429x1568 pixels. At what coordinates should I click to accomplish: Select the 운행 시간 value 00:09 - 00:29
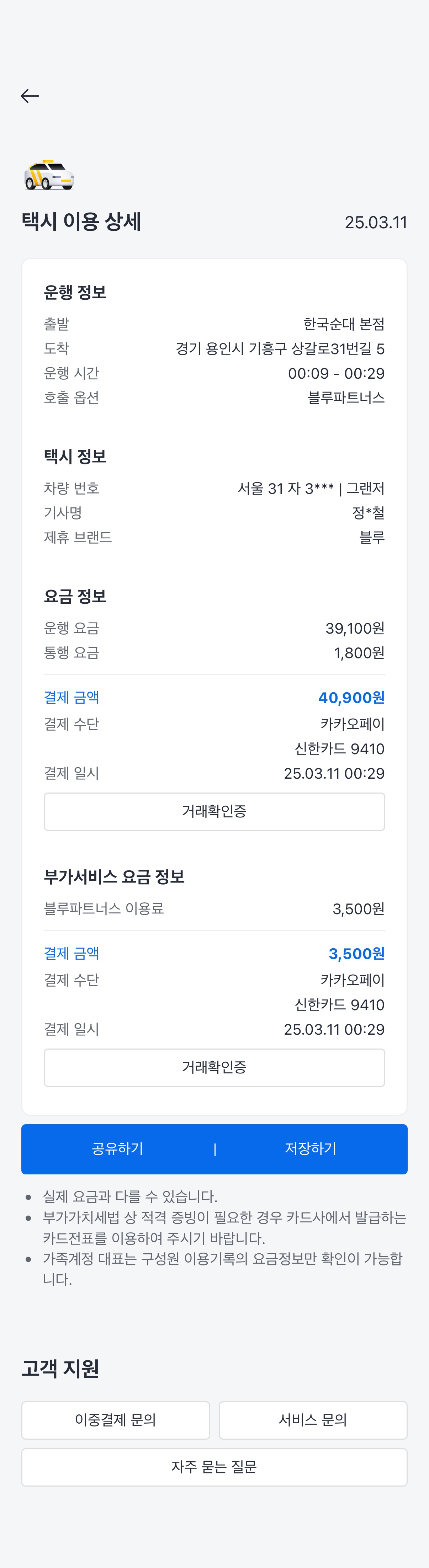coord(336,373)
